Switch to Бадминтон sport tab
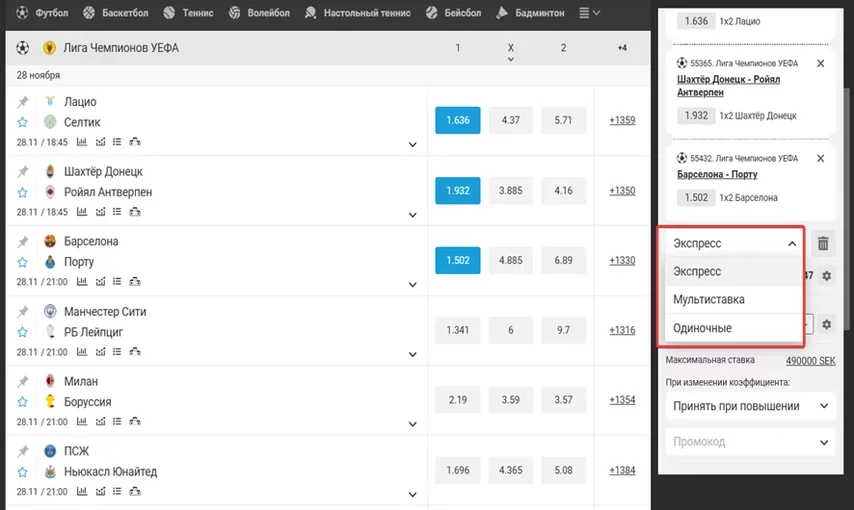This screenshot has height=510, width=854. [x=530, y=13]
